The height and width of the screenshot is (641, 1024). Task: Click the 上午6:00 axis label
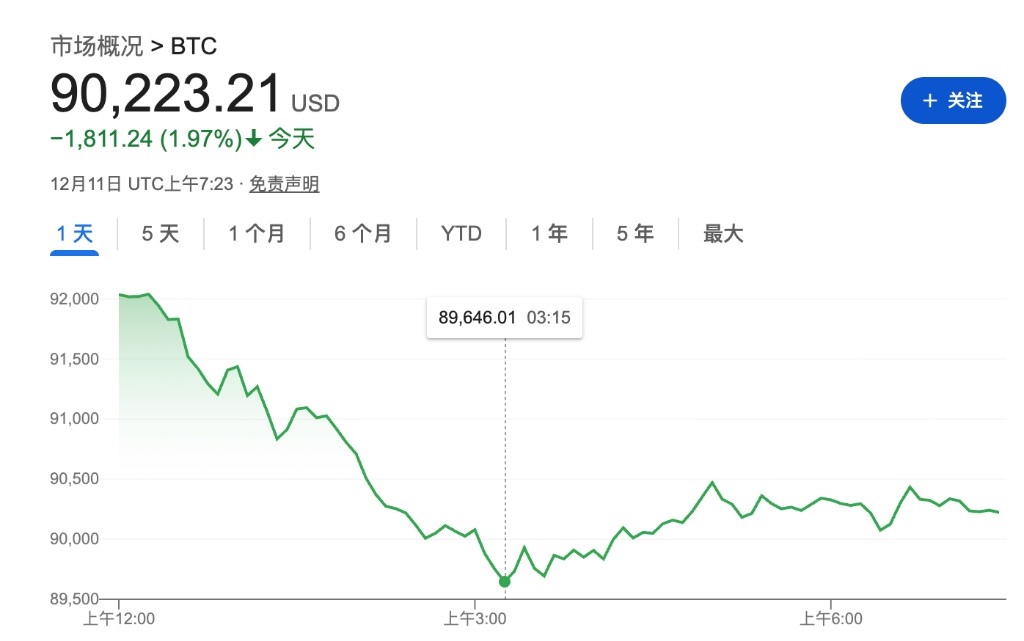tap(831, 619)
